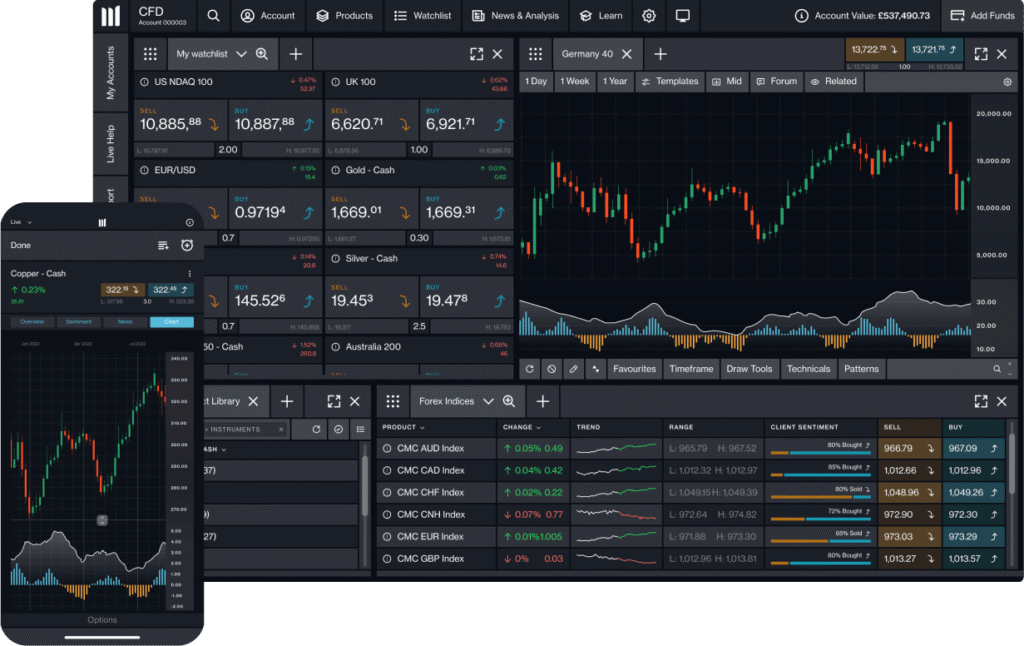
Task: Click the add price alert clock icon on phone
Action: (187, 245)
